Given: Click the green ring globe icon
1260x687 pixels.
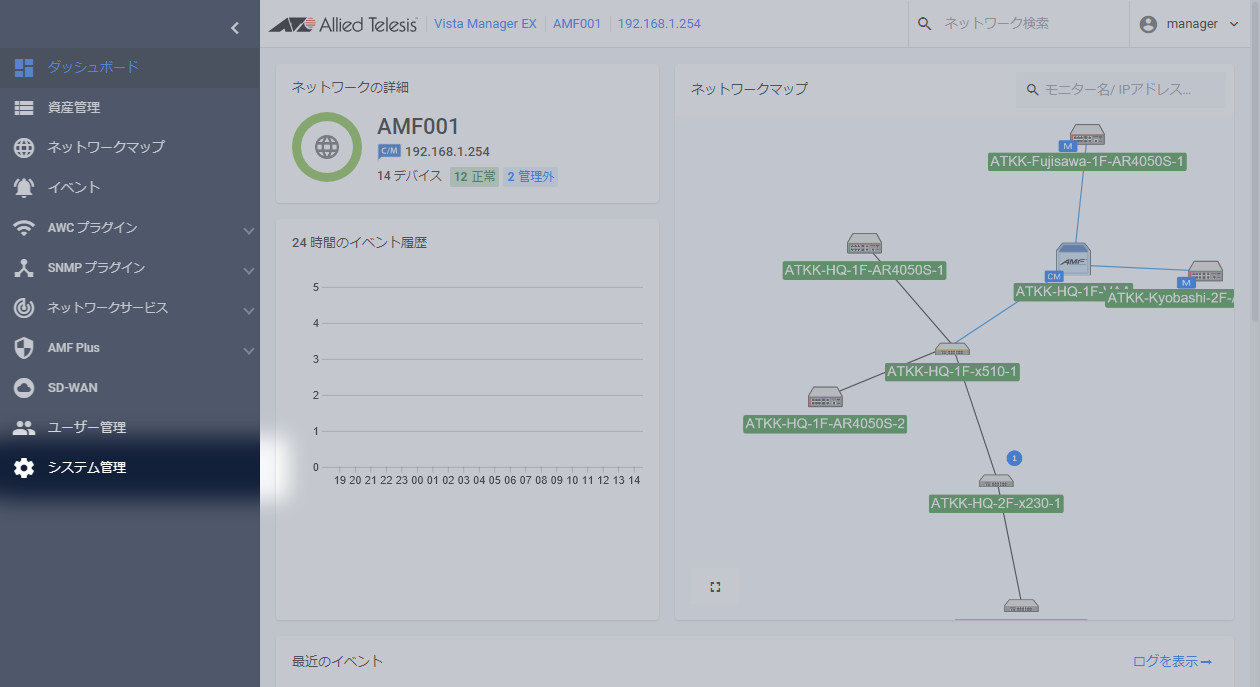Looking at the screenshot, I should pos(327,147).
